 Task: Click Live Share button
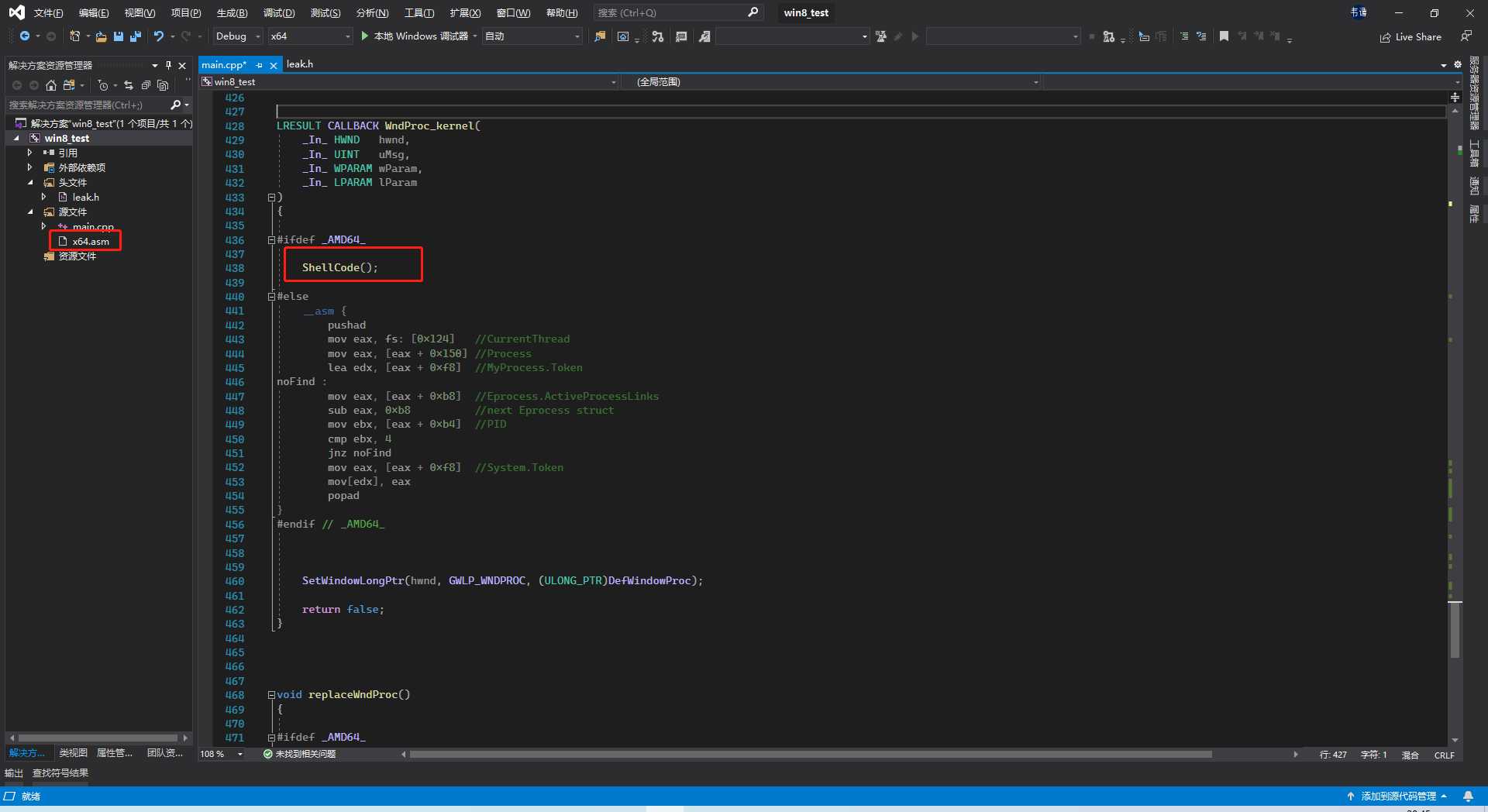pyautogui.click(x=1410, y=36)
